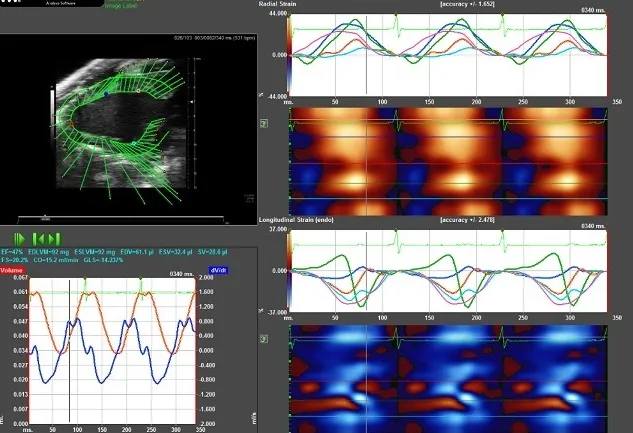Click the EF=47% measurement value
The image size is (633, 433).
pos(12,252)
